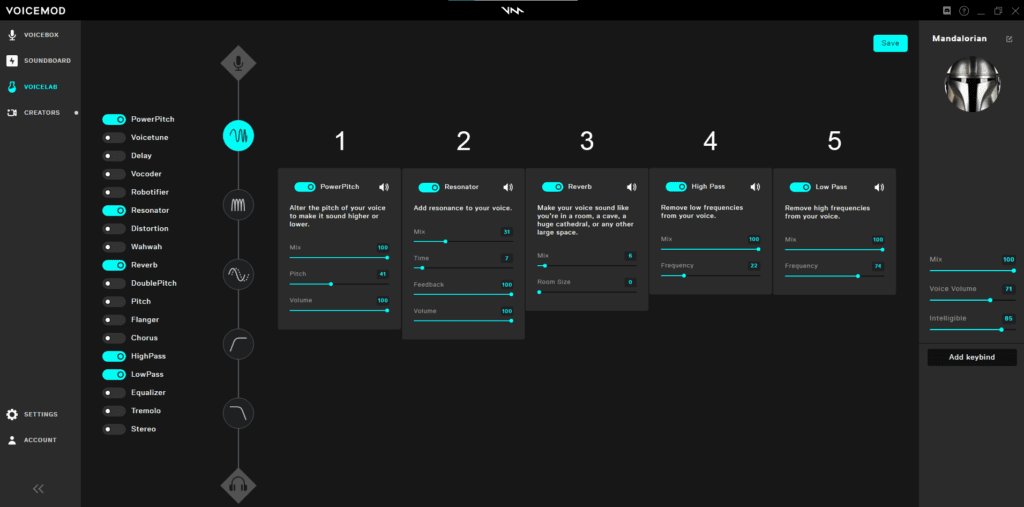1024x507 pixels.
Task: Open the Soundboard section label
Action: 48,61
